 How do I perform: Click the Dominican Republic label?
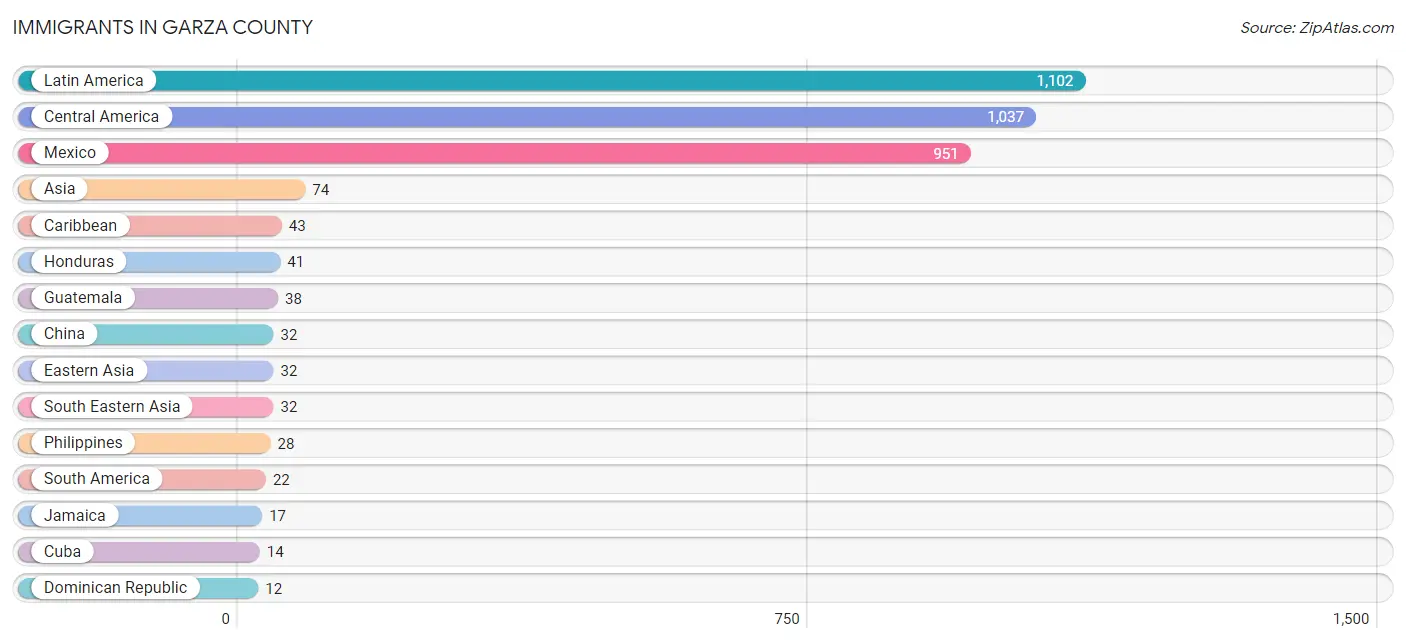pyautogui.click(x=115, y=587)
